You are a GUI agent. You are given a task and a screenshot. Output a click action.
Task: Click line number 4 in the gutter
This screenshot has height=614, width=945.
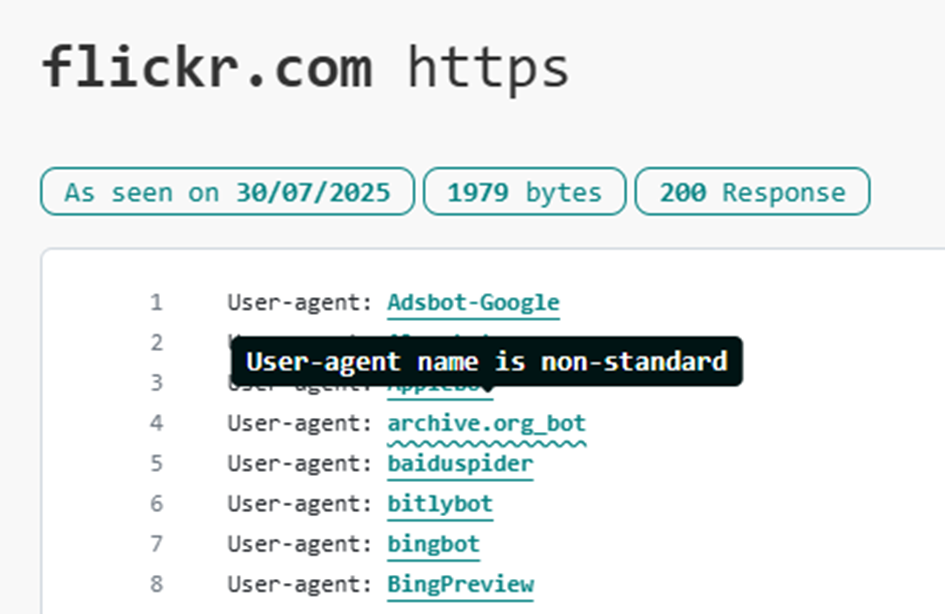(x=156, y=424)
